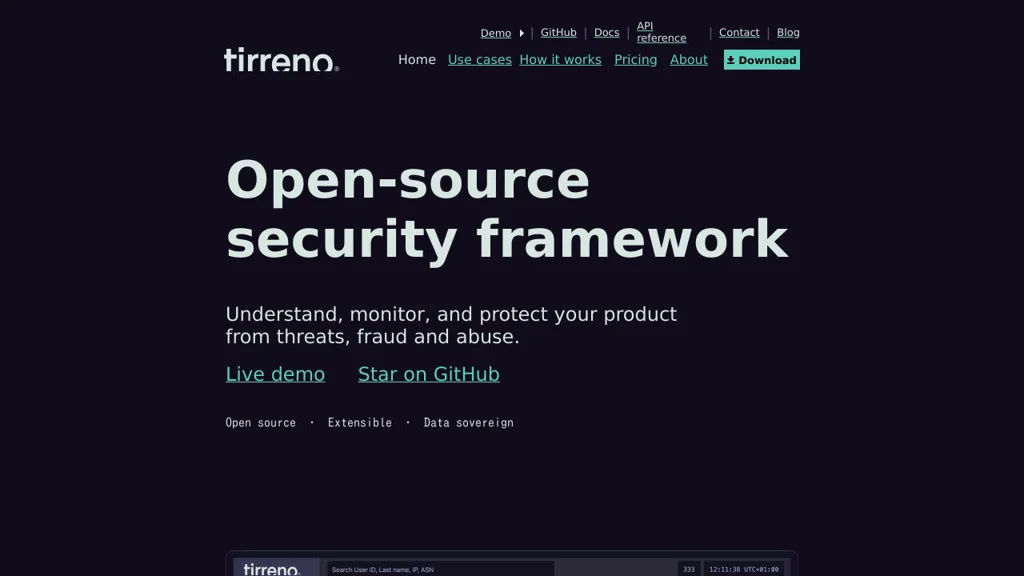Follow the Star on GitHub link
The width and height of the screenshot is (1024, 576).
(x=428, y=374)
